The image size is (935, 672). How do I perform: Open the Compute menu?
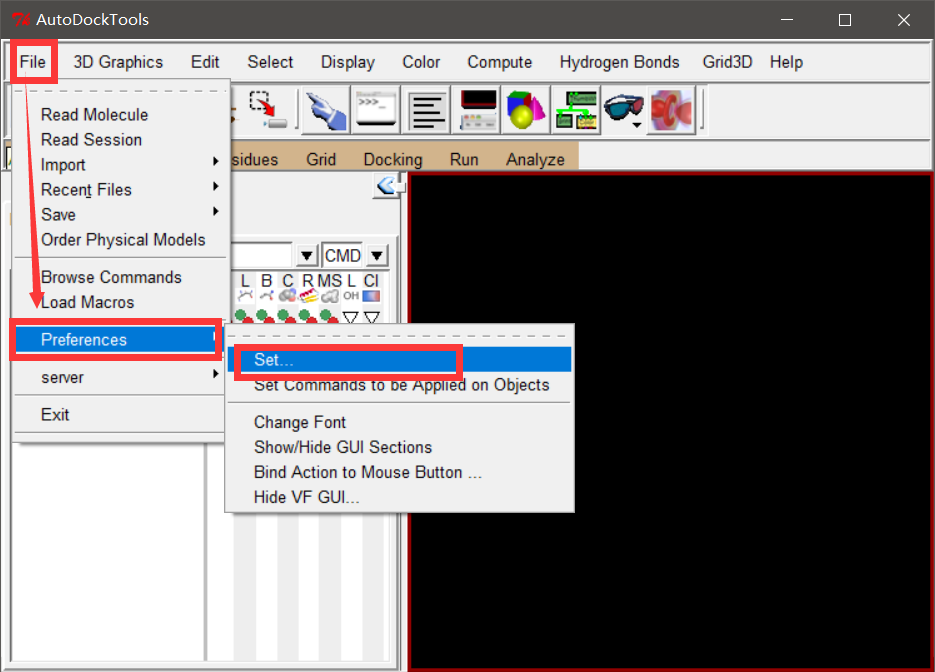tap(500, 62)
